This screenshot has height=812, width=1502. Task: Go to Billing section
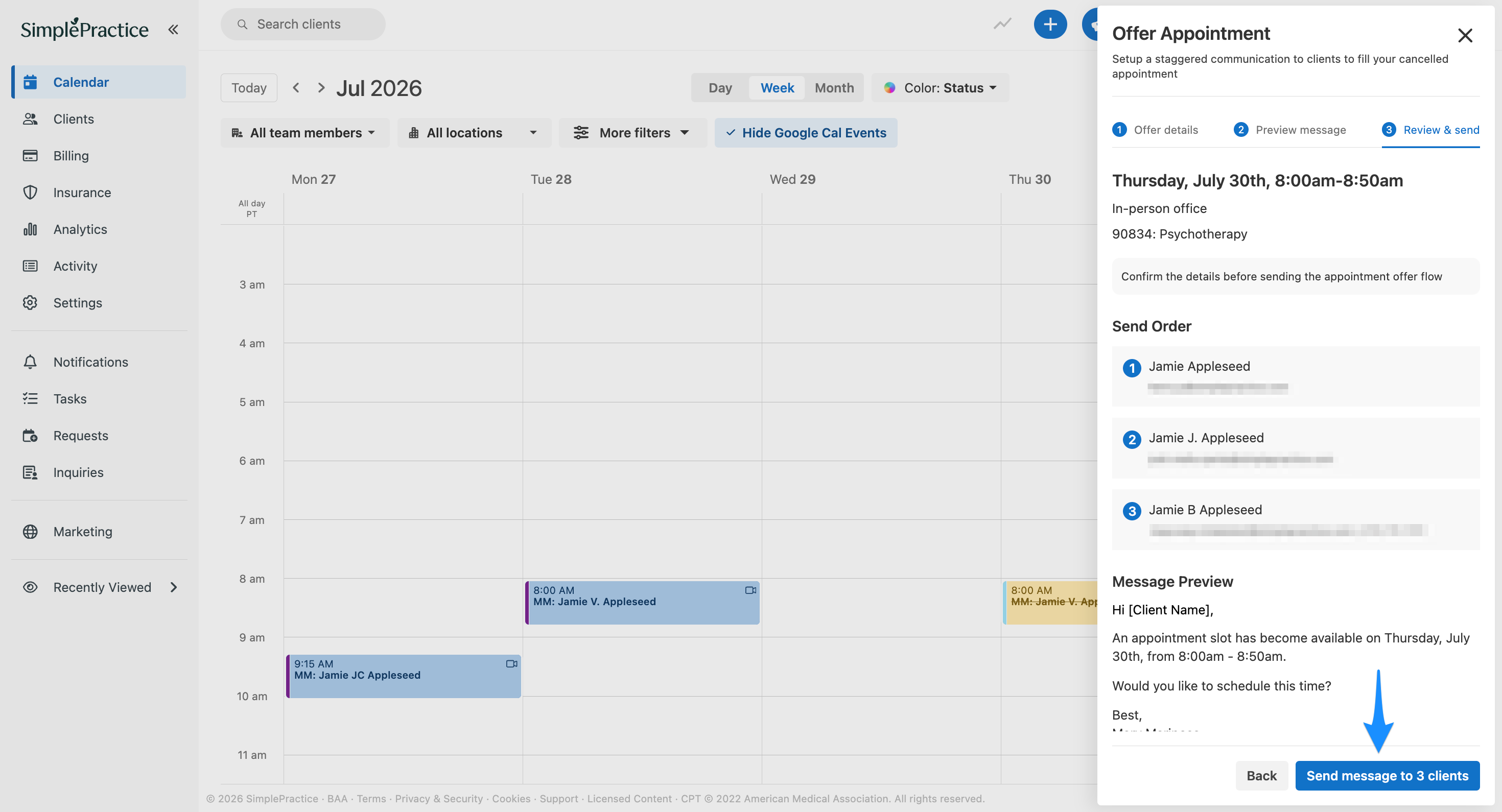click(x=71, y=156)
